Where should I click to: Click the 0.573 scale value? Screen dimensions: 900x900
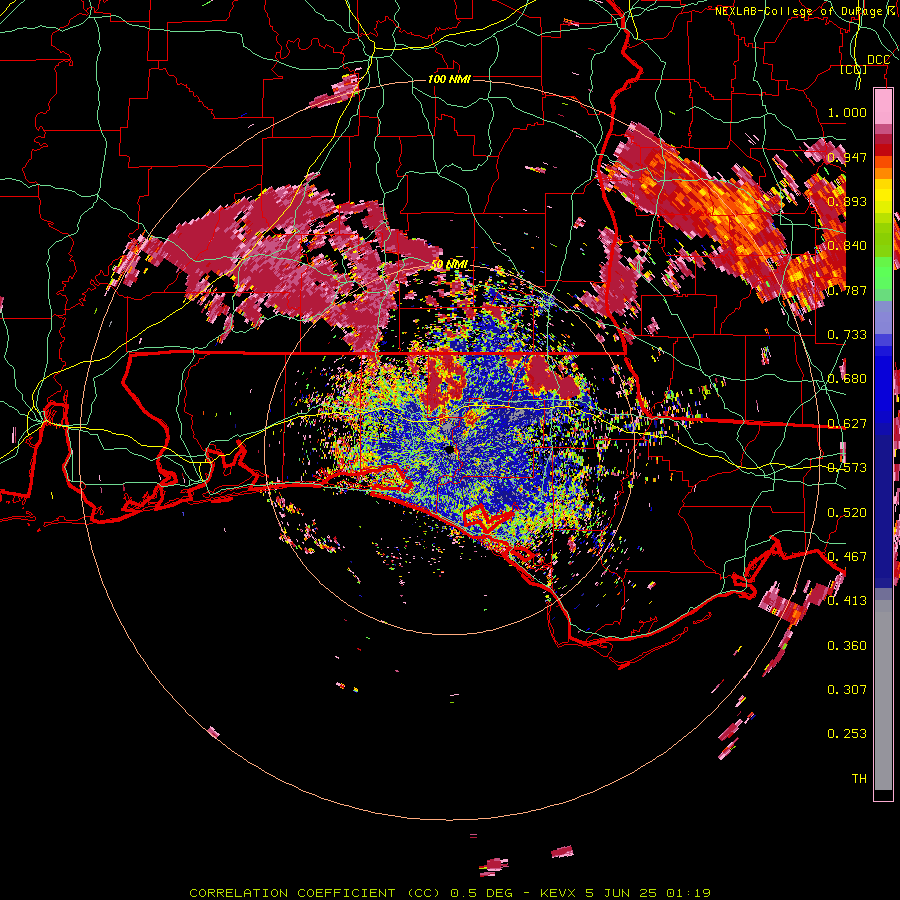click(x=847, y=468)
